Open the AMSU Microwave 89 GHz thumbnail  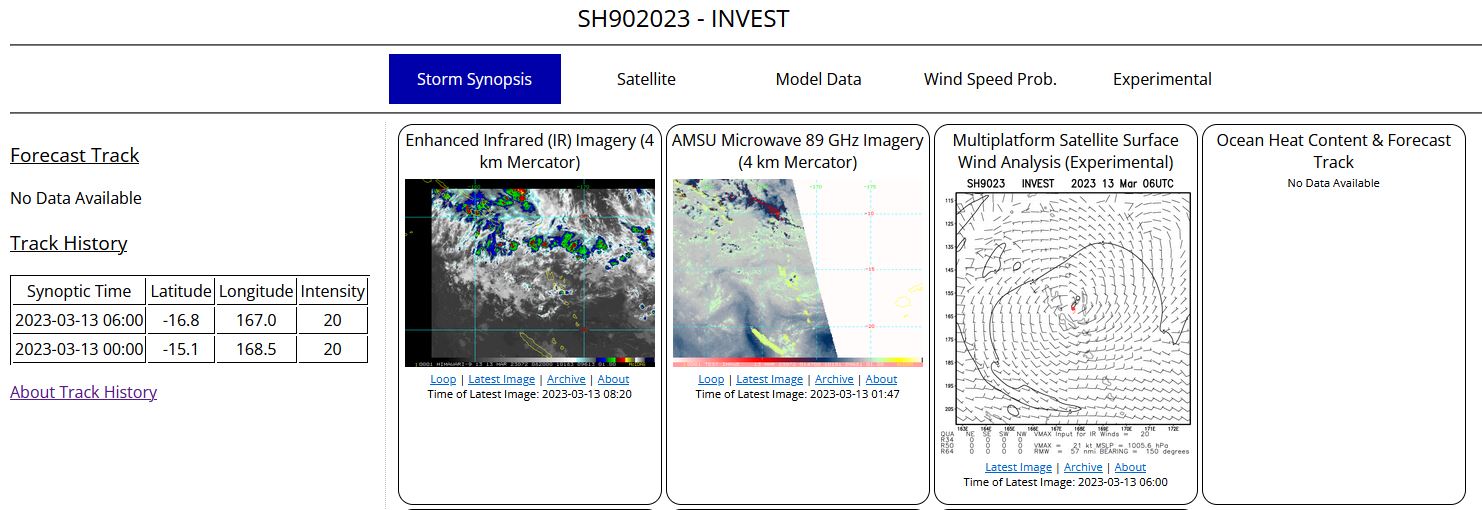pos(797,272)
